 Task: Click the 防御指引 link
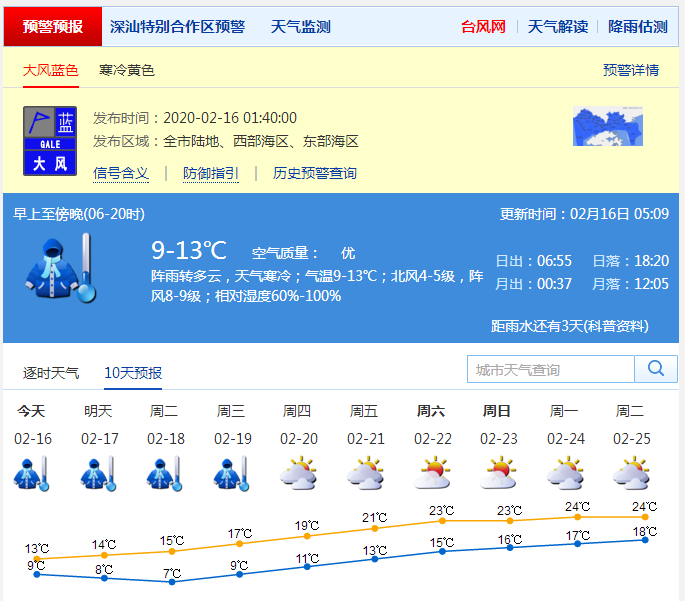(x=211, y=173)
